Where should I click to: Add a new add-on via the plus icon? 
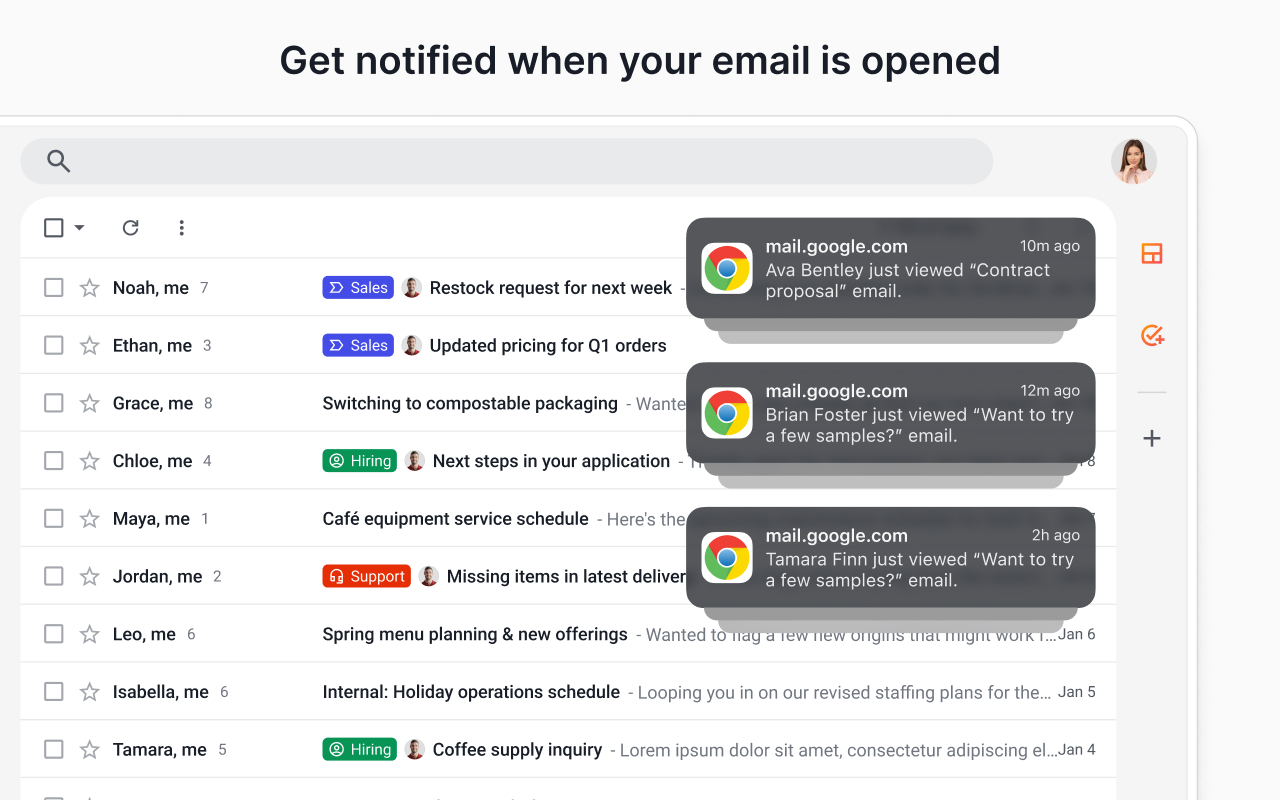tap(1151, 438)
